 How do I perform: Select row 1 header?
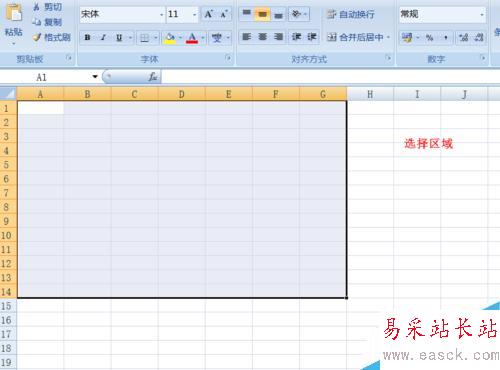click(x=8, y=108)
